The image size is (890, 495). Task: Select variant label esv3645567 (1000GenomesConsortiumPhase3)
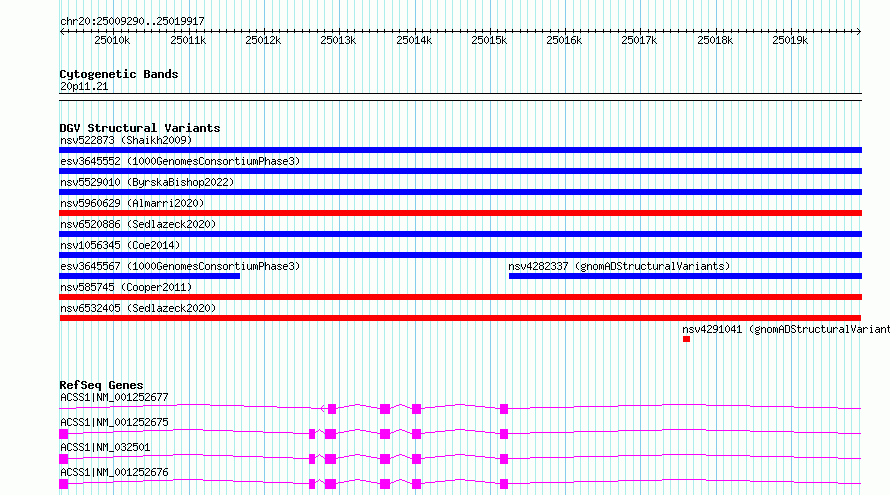coord(180,266)
